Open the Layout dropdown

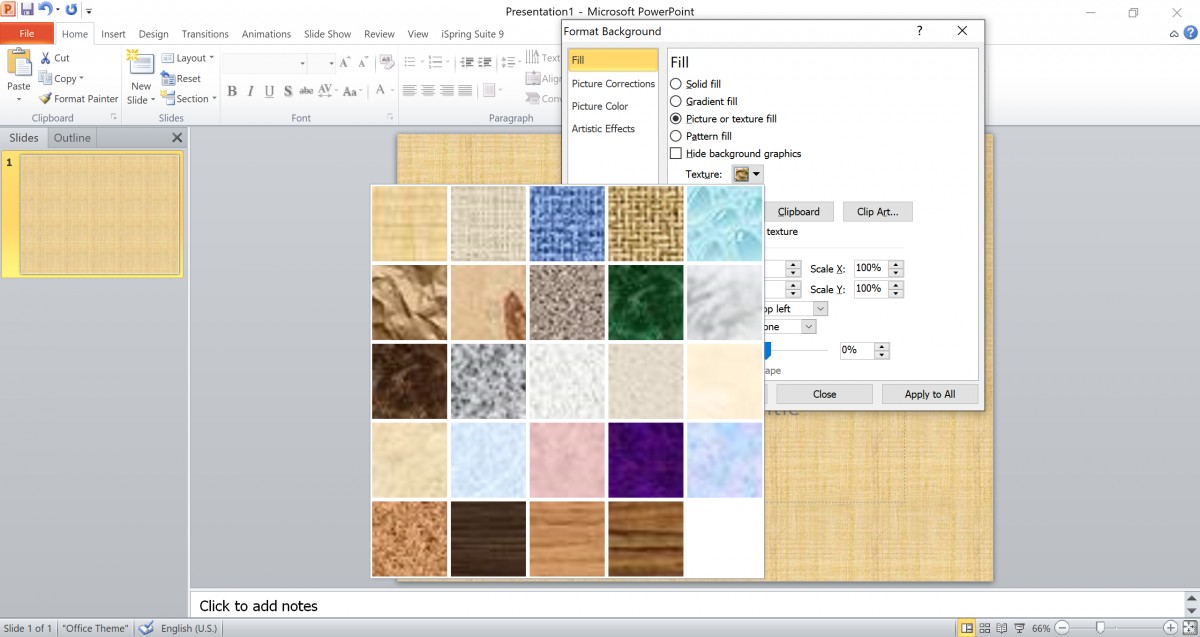point(188,57)
